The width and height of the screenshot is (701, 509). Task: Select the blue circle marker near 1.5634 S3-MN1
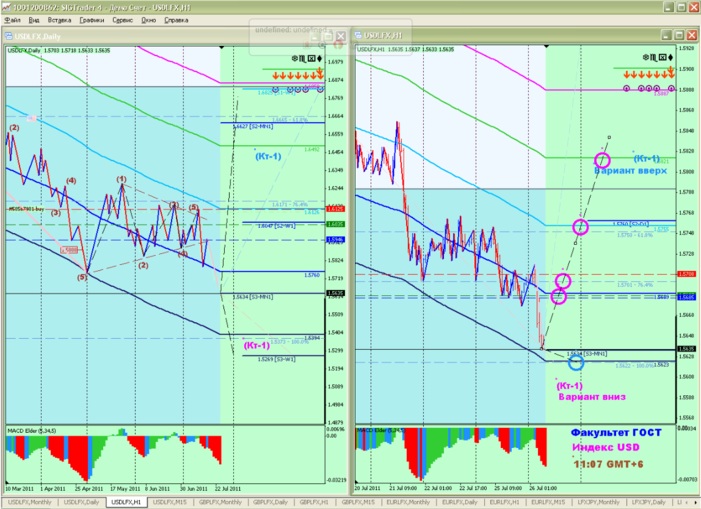click(576, 362)
